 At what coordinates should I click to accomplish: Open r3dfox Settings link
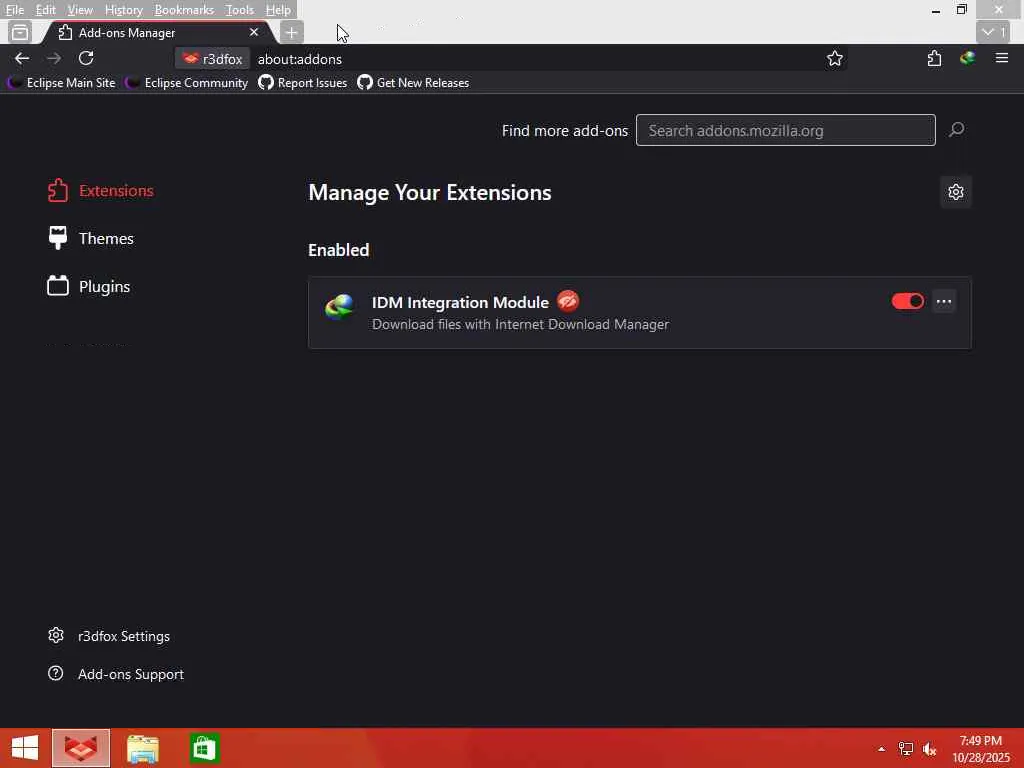[x=109, y=636]
